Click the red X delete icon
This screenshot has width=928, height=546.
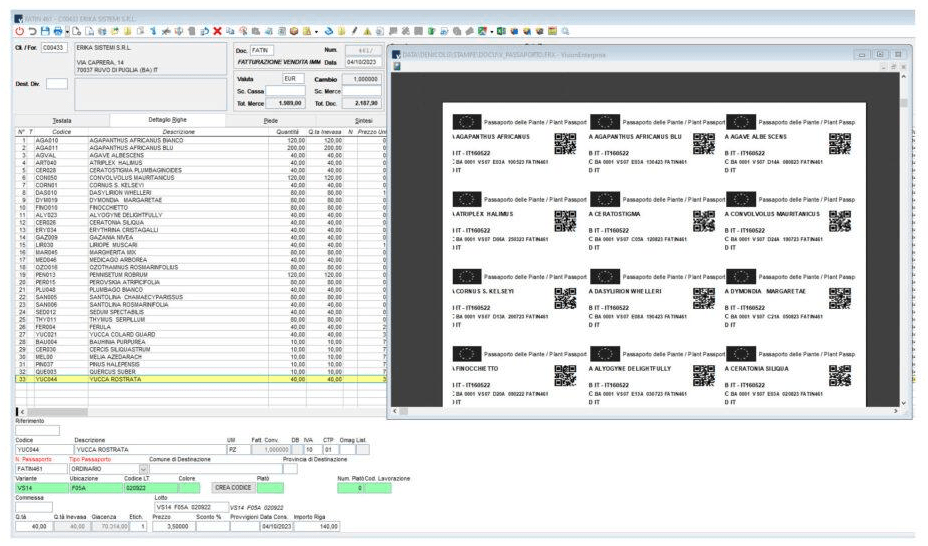pyautogui.click(x=217, y=31)
